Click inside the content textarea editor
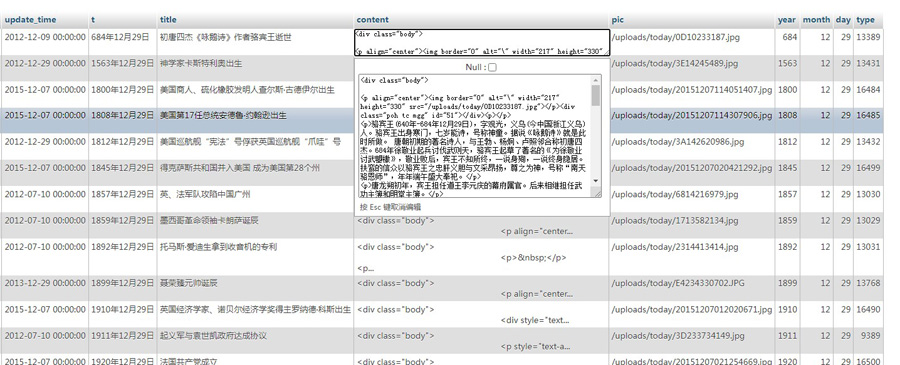The width and height of the screenshot is (900, 365). coord(476,136)
